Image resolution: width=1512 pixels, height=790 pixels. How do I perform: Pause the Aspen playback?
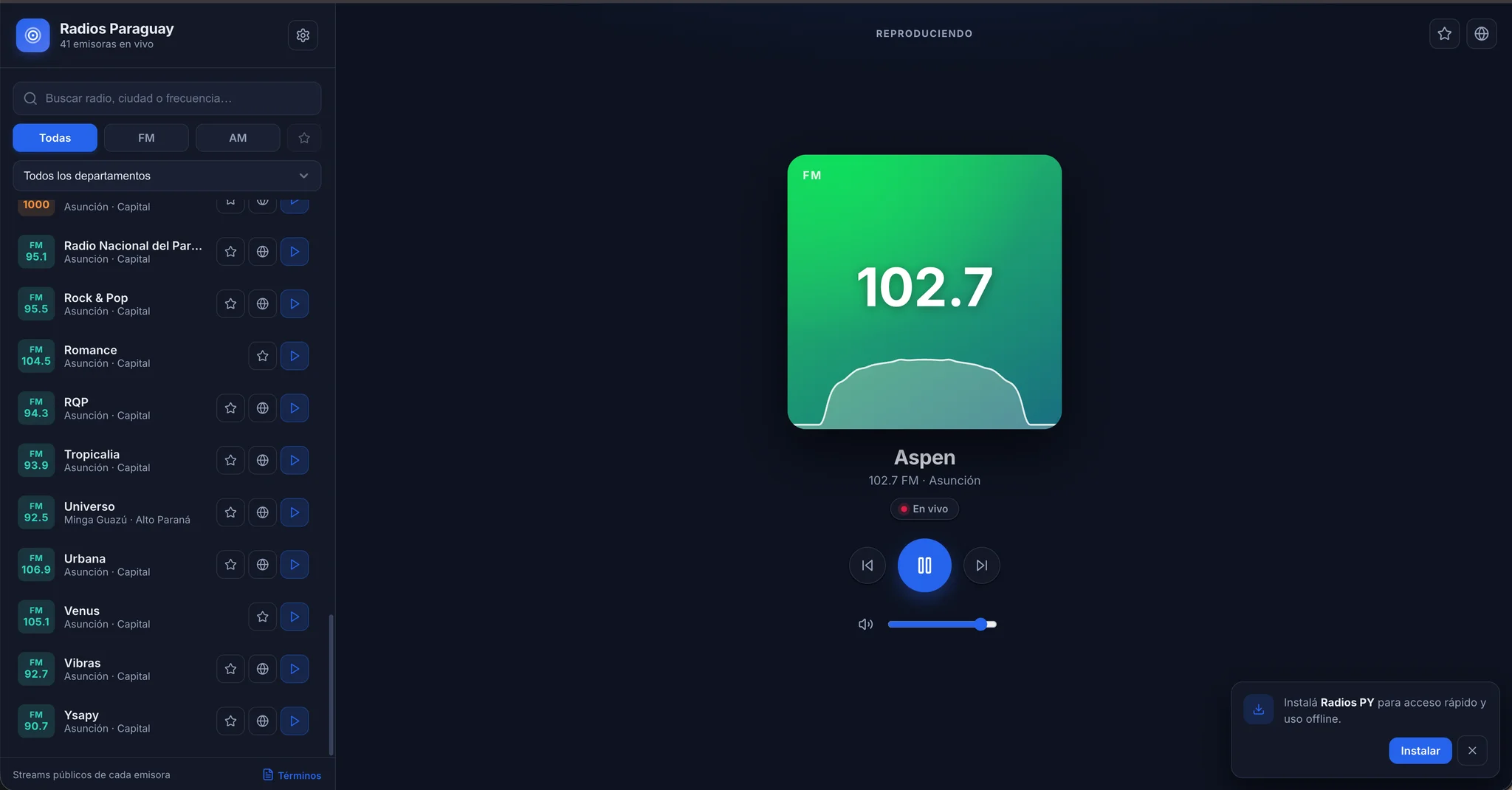[x=924, y=566]
